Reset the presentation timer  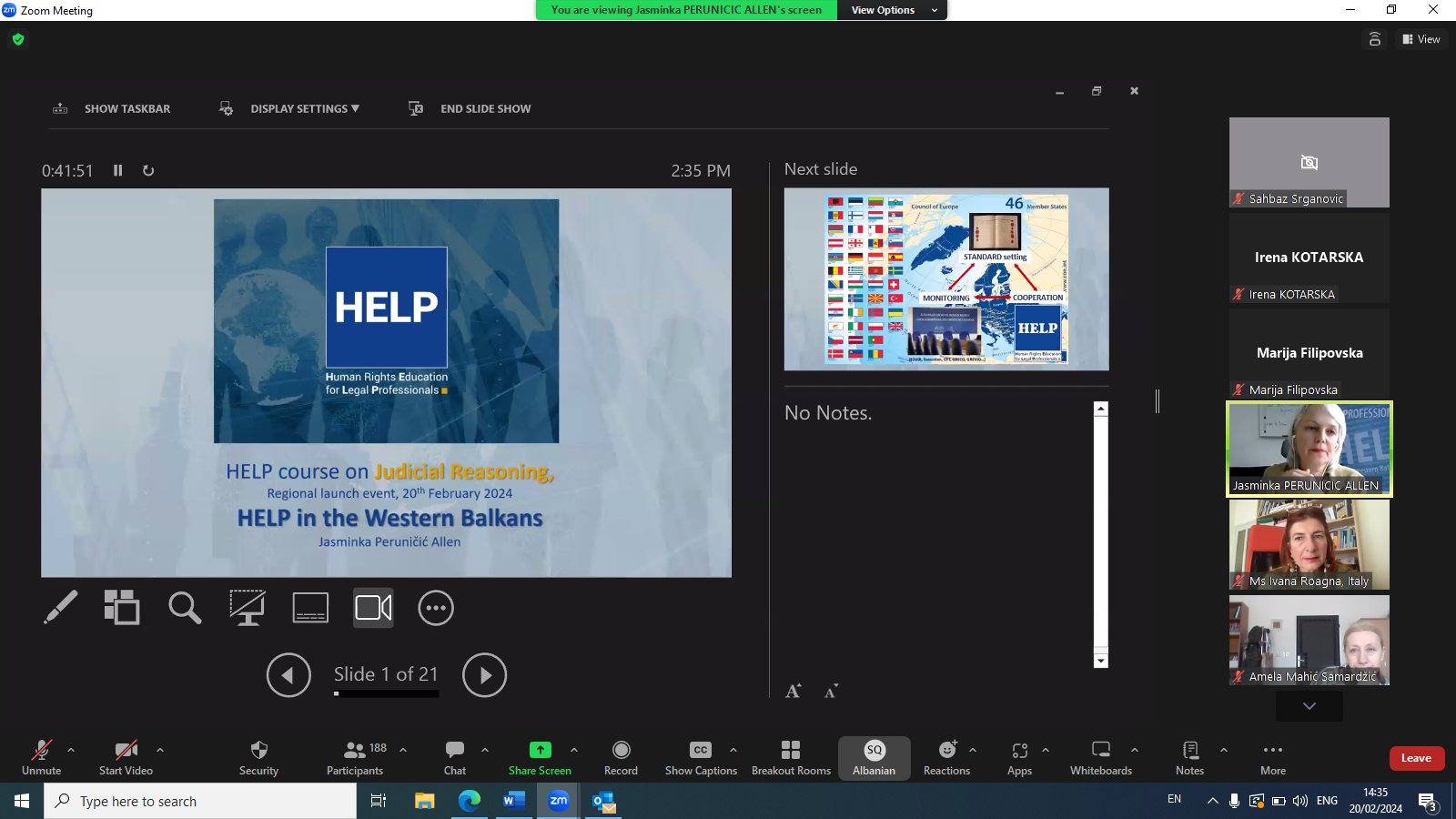[148, 170]
